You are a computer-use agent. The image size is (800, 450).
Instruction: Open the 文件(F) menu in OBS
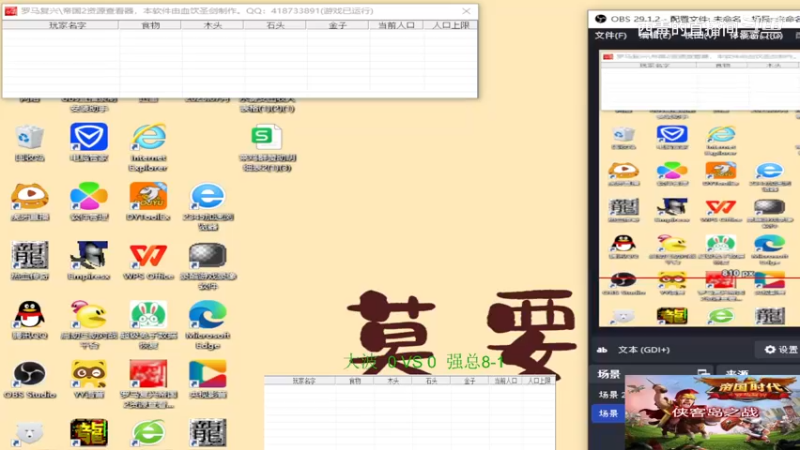pos(611,35)
